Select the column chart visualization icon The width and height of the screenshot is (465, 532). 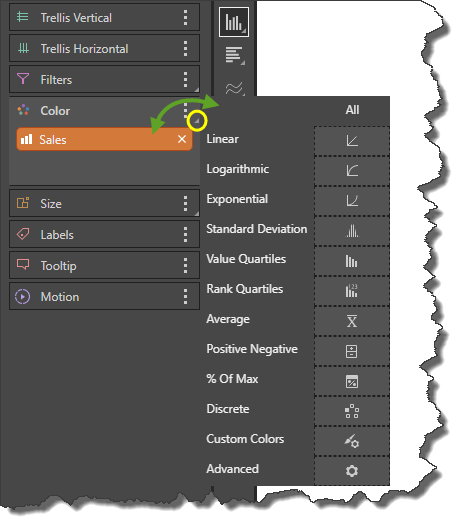(234, 22)
